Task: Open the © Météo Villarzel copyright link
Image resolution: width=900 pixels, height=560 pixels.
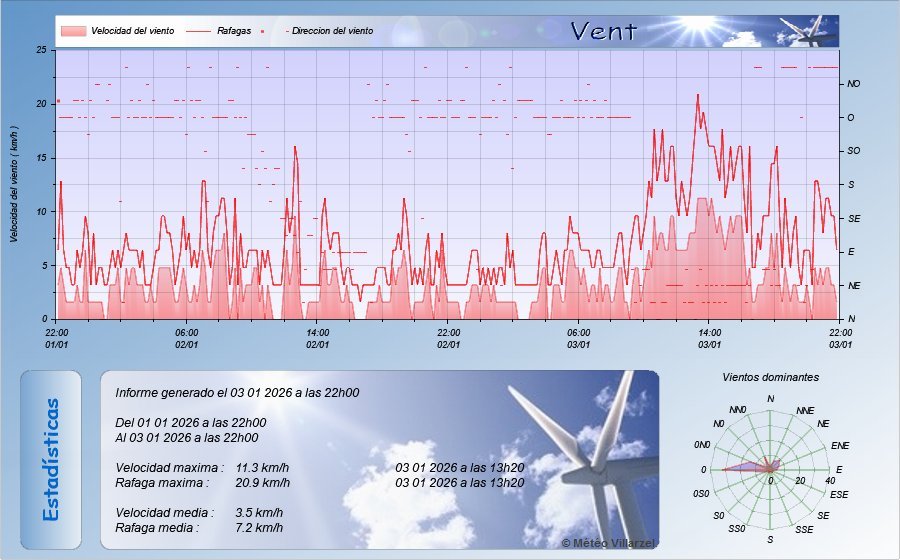Action: (608, 541)
